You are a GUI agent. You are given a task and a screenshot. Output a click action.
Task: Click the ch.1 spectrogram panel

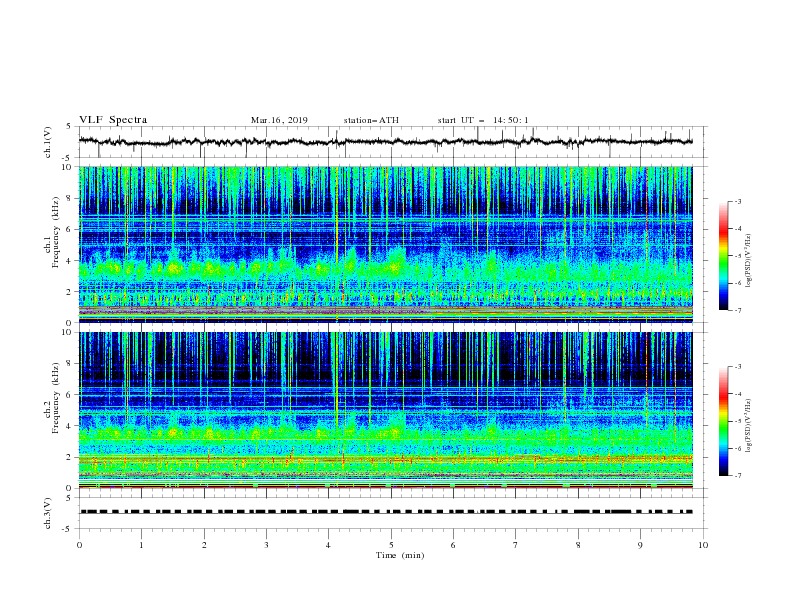pos(385,244)
